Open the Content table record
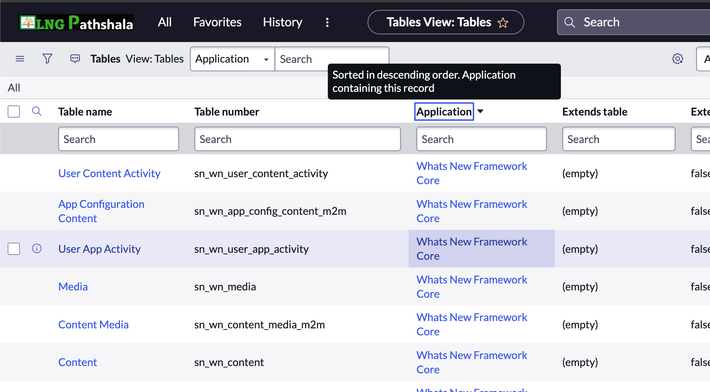 (77, 362)
